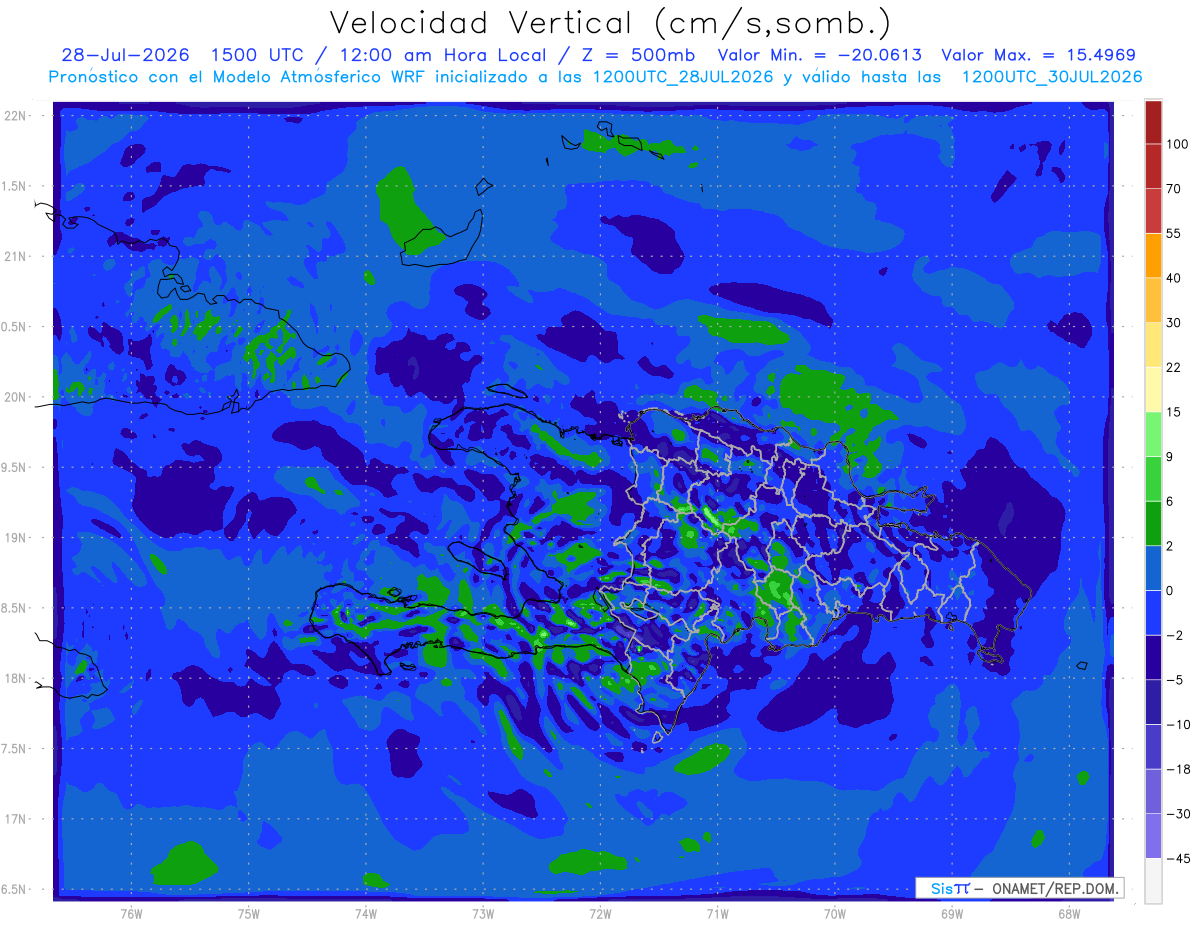This screenshot has width=1200, height=927.
Task: Click the date "28-Jul-2026" in the header
Action: coord(125,55)
